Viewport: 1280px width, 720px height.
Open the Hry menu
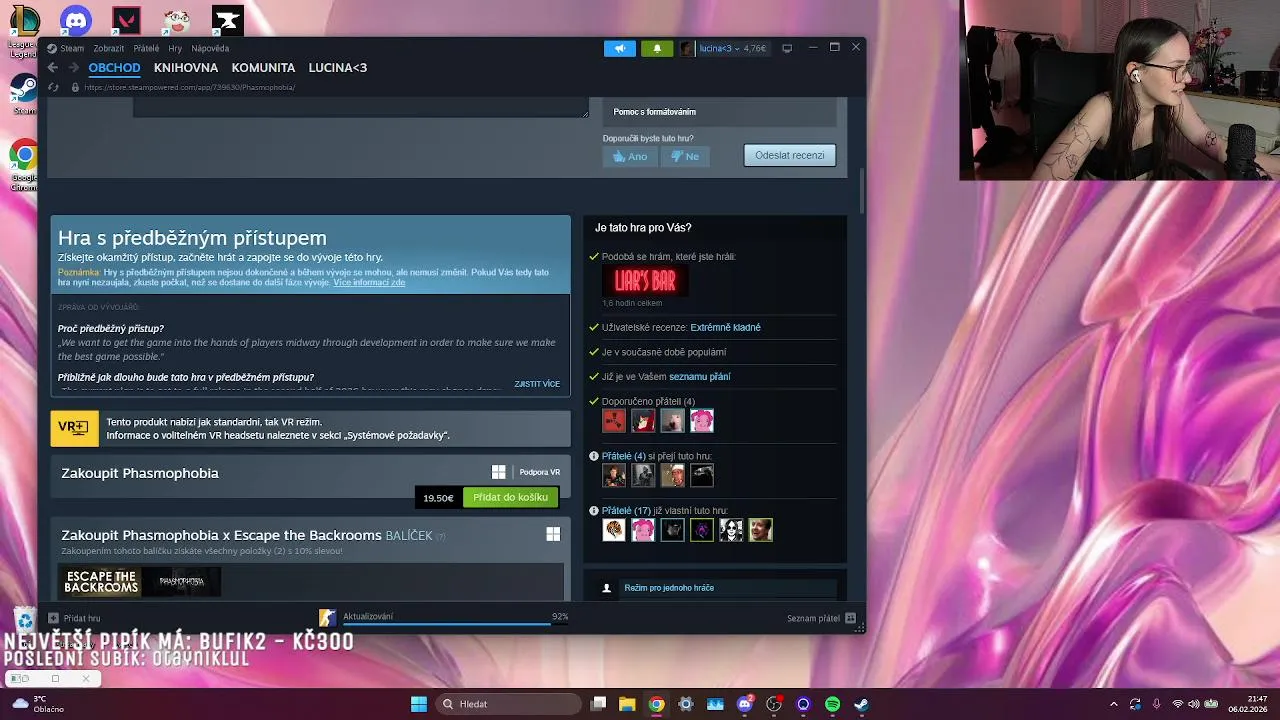(x=175, y=48)
